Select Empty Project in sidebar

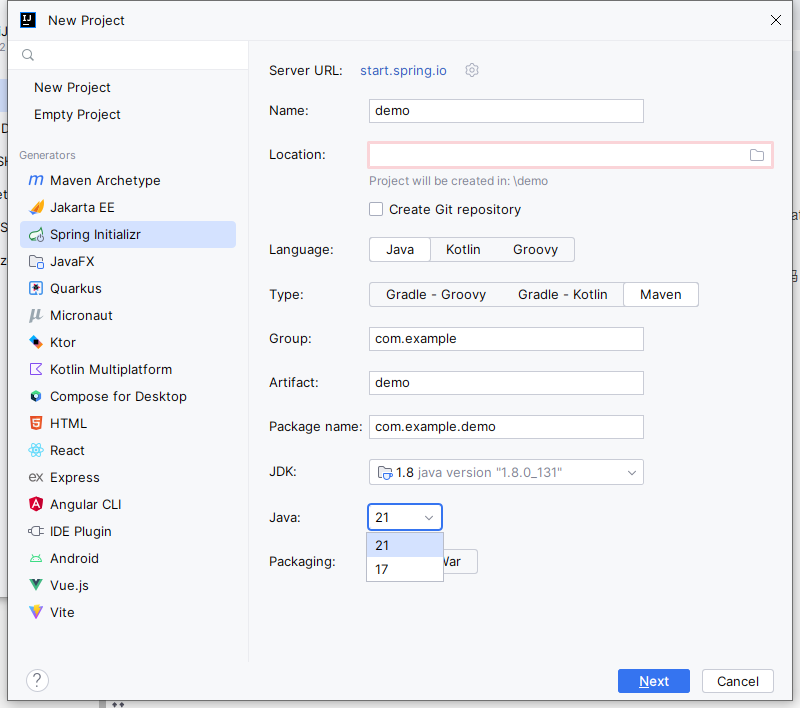[77, 114]
